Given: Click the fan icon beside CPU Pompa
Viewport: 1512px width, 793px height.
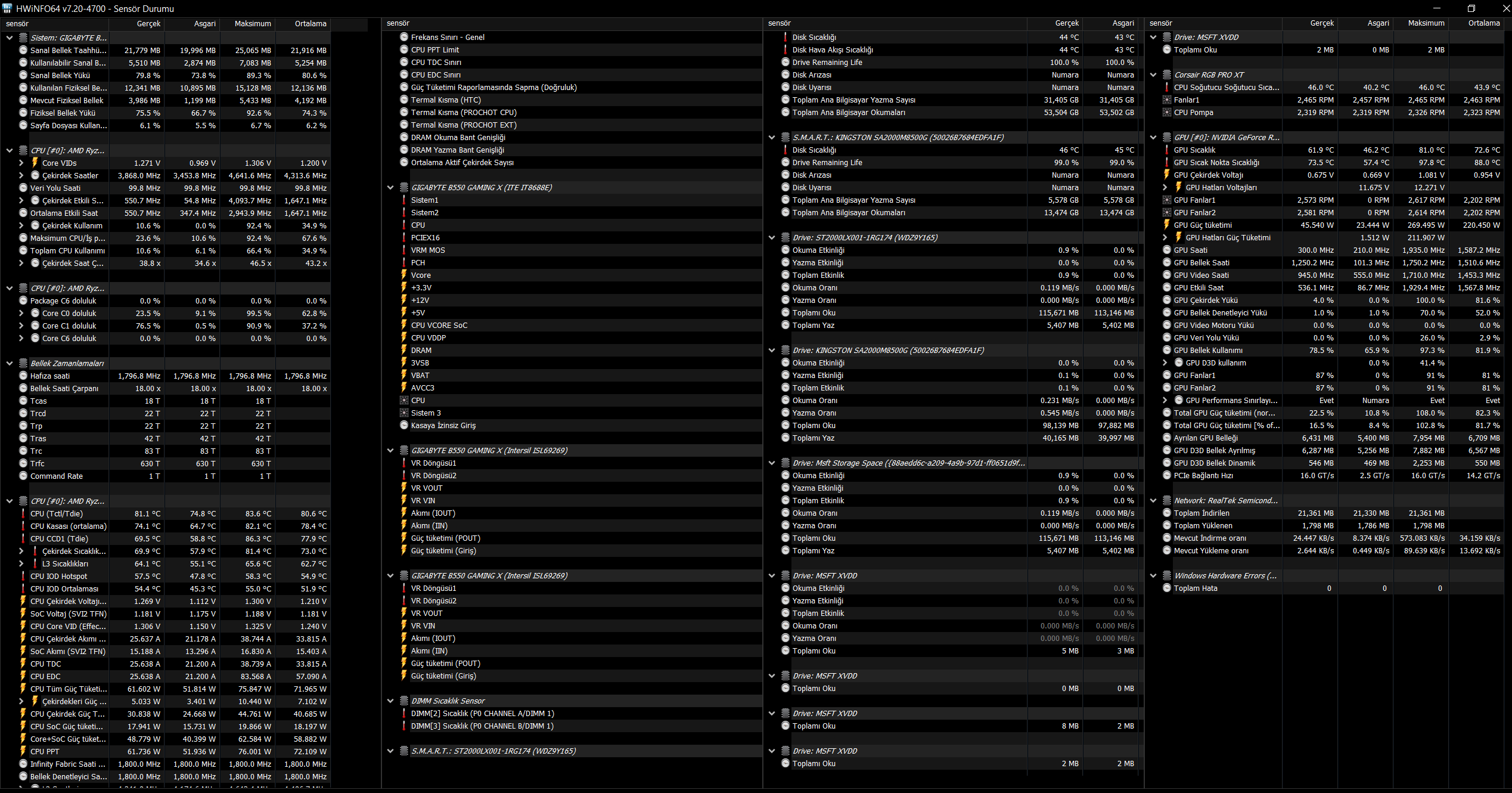Looking at the screenshot, I should click(x=1167, y=112).
